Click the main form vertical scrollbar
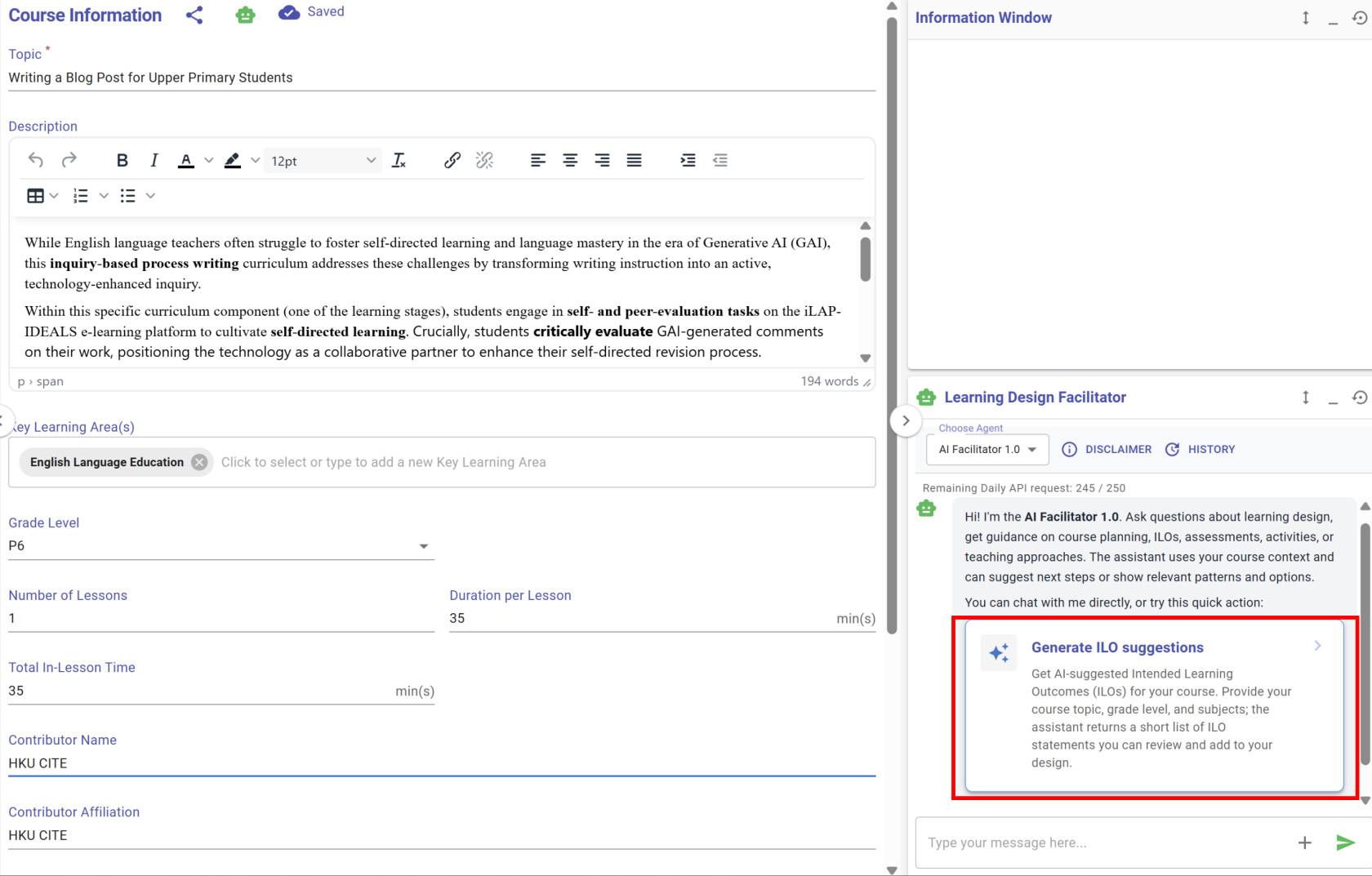The width and height of the screenshot is (1372, 876). click(x=892, y=325)
